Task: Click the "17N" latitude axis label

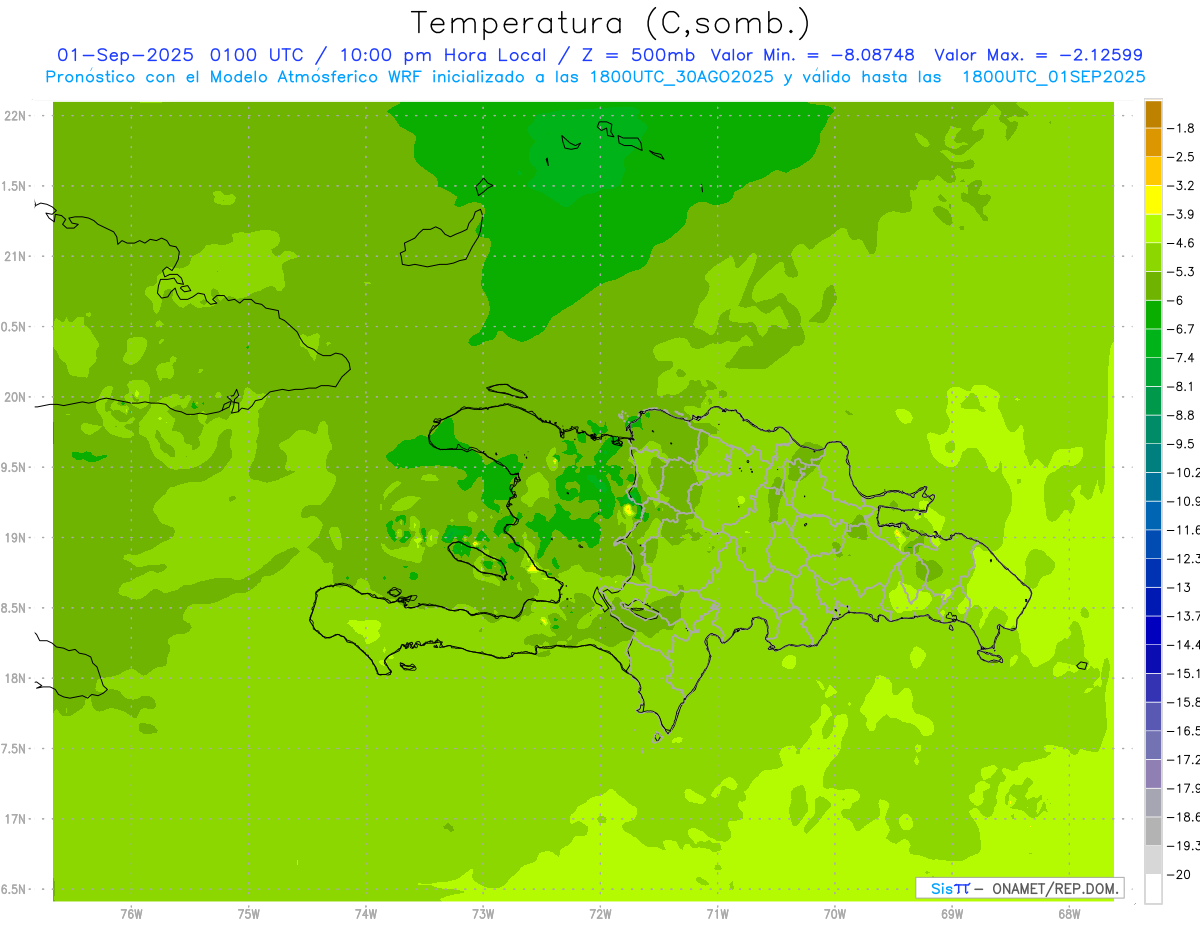Action: [15, 820]
